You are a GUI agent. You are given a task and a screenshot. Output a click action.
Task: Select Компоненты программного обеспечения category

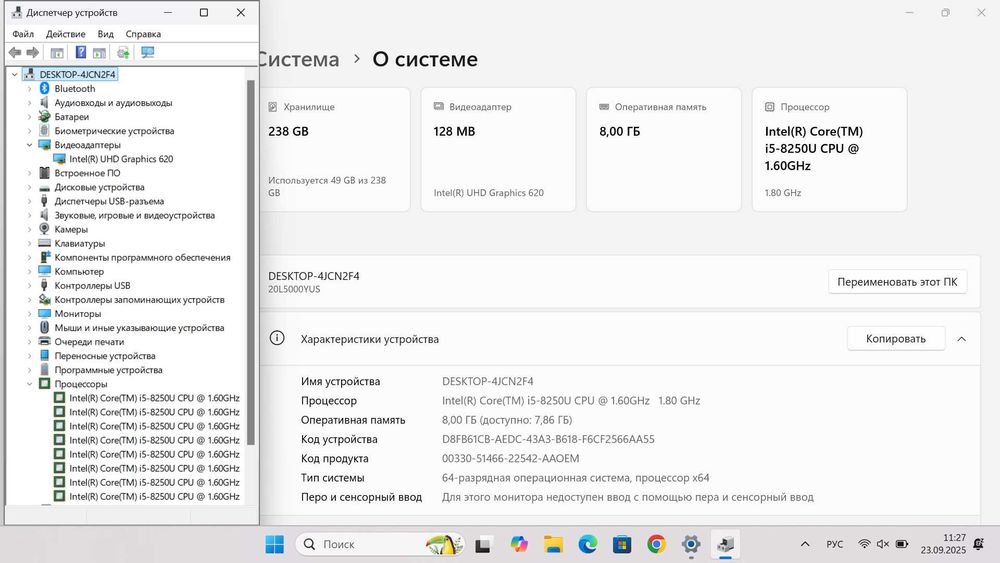pyautogui.click(x=142, y=258)
